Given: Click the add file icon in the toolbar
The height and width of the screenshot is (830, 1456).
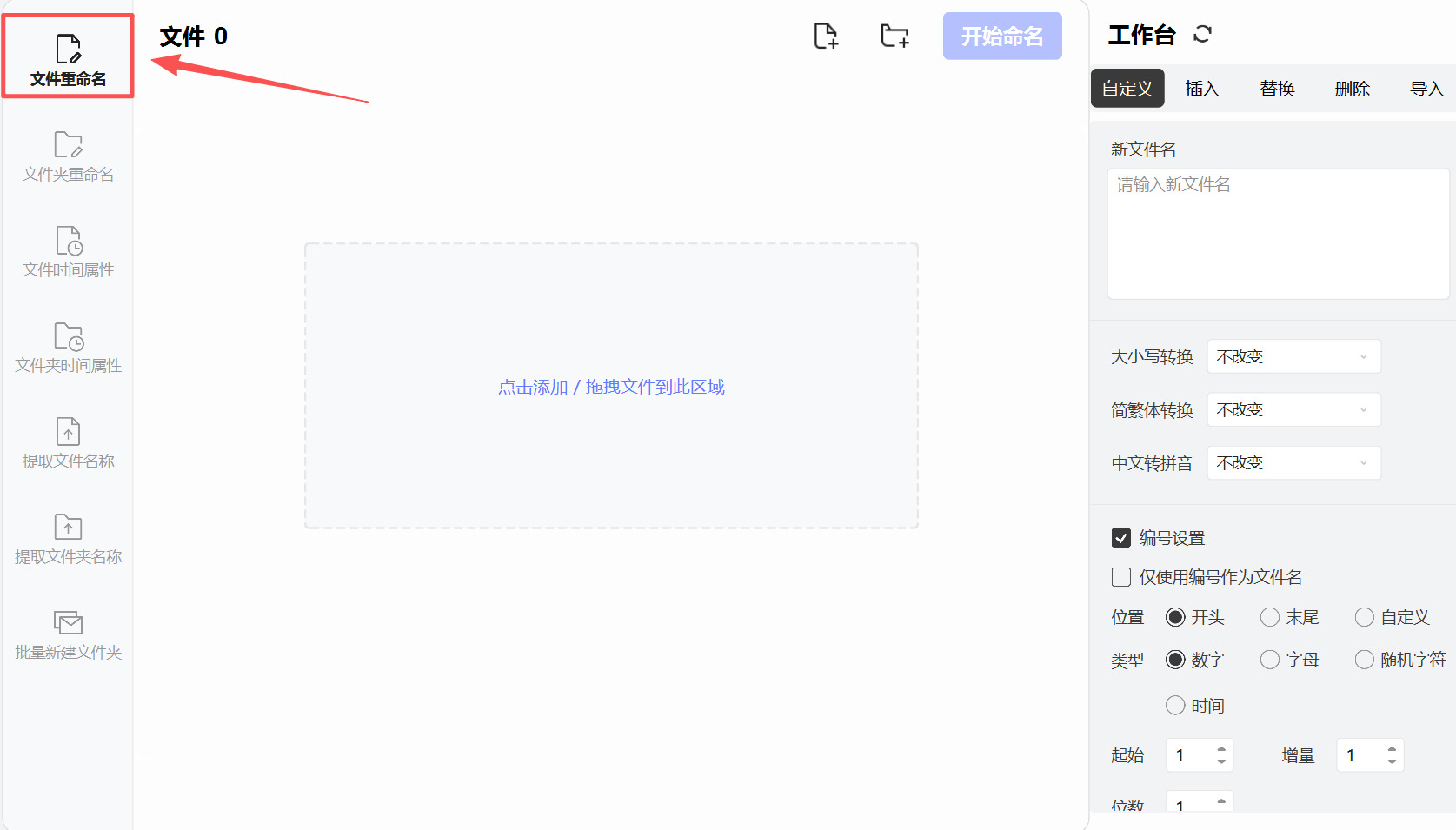Looking at the screenshot, I should click(x=826, y=36).
